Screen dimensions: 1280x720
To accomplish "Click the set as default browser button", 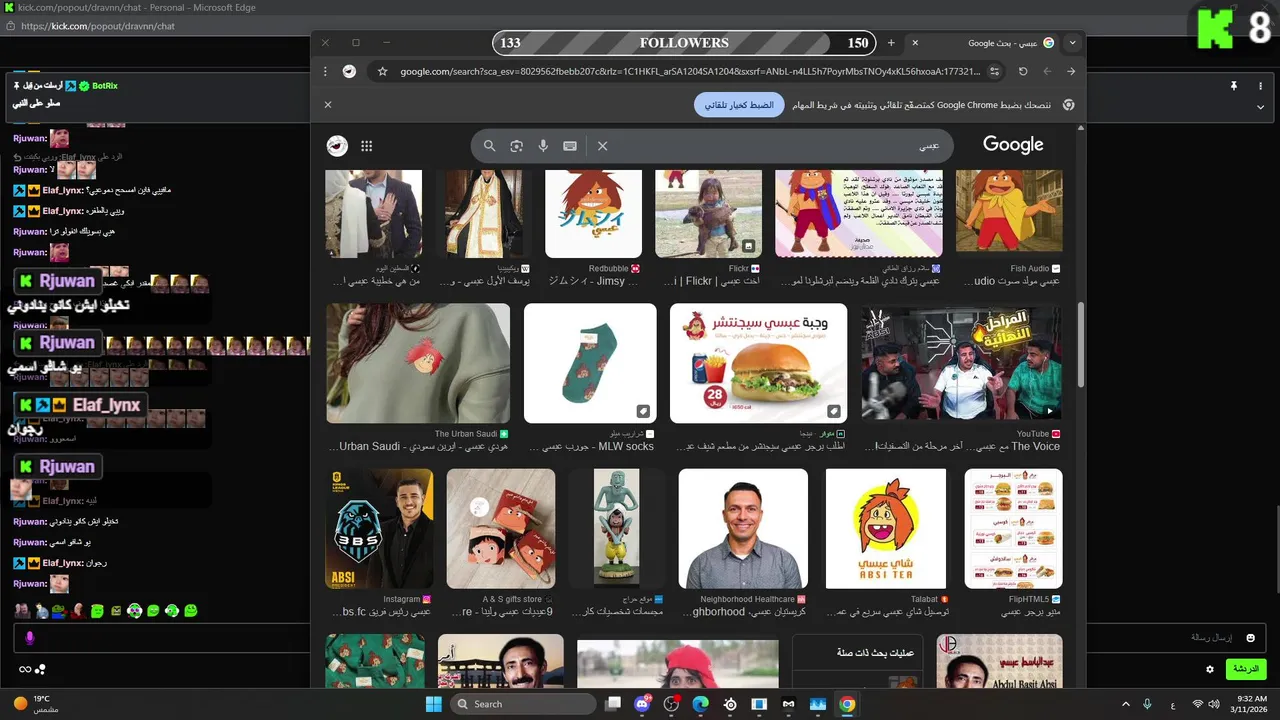I will click(x=739, y=104).
